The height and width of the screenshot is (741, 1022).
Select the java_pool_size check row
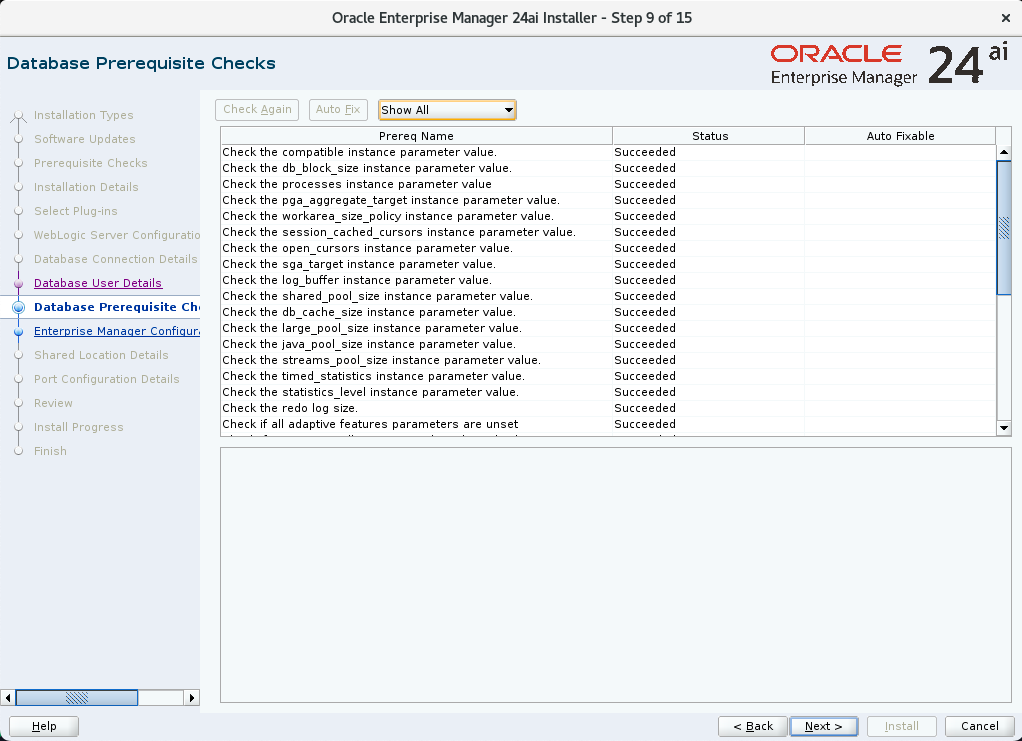(x=608, y=343)
